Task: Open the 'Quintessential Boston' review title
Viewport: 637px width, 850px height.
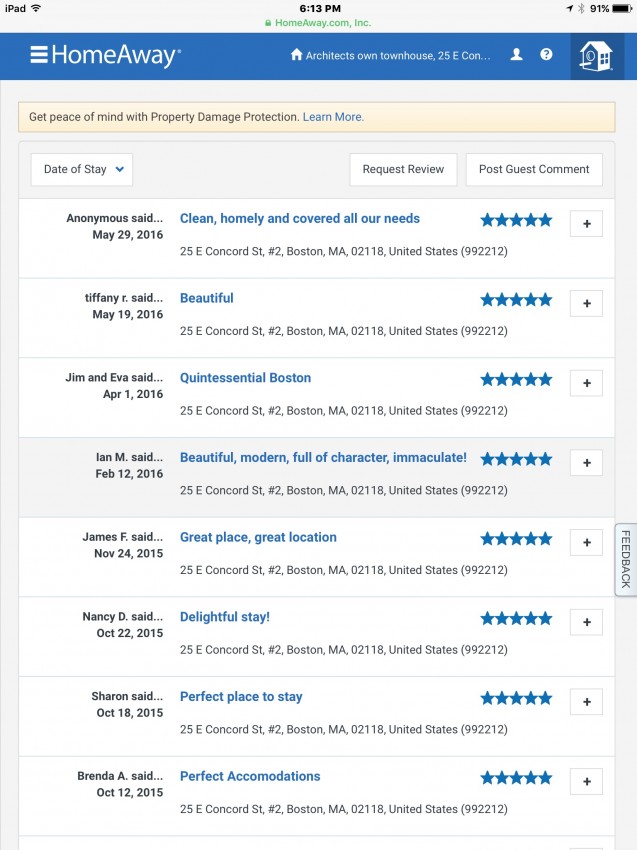Action: point(246,378)
